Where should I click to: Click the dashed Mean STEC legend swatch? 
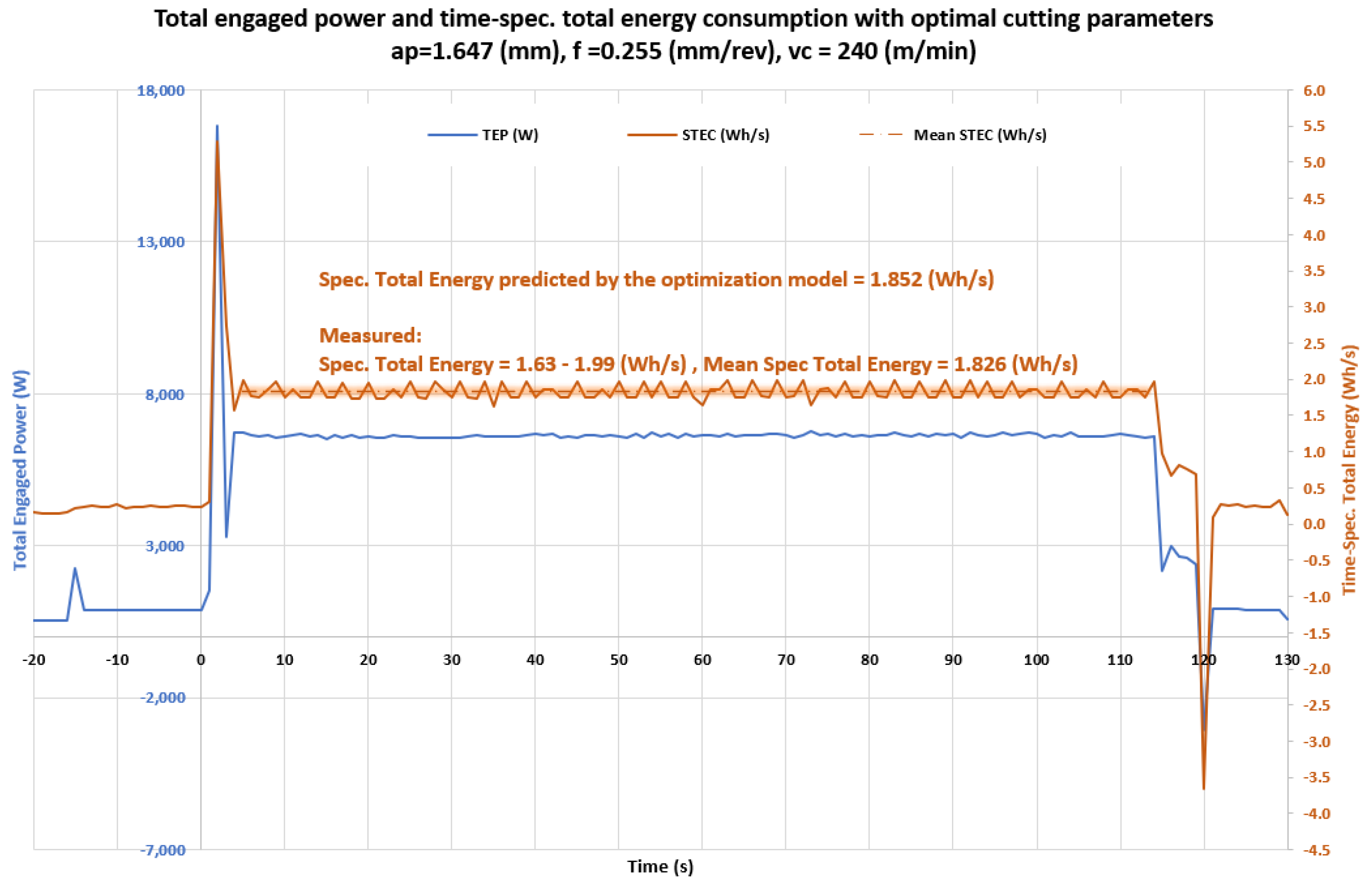pos(881,135)
